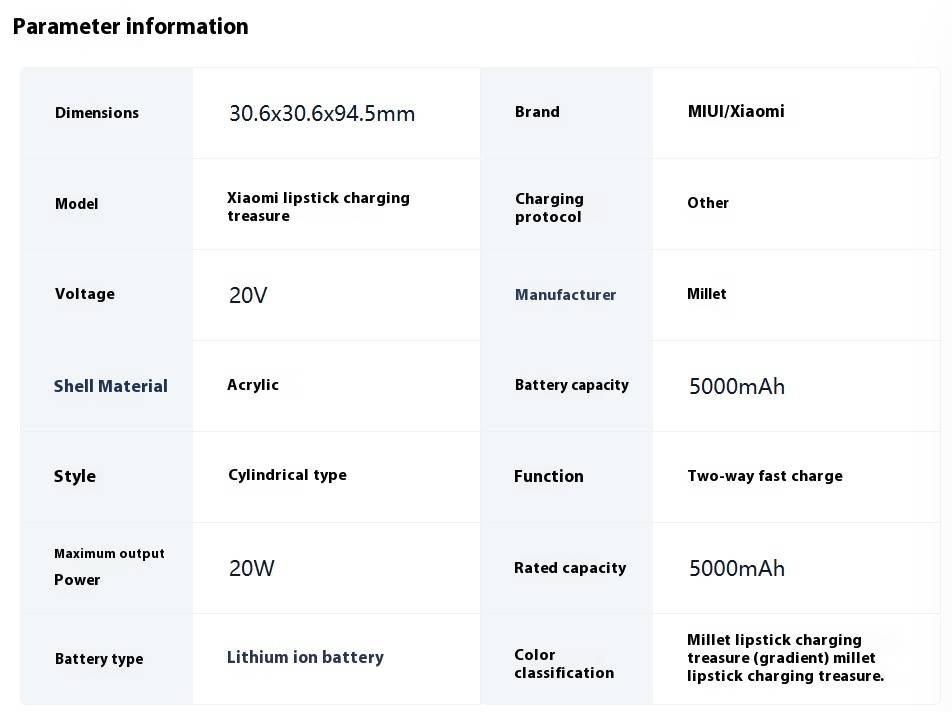This screenshot has width=952, height=712.
Task: Click the Lithium ion battery link
Action: pyautogui.click(x=305, y=657)
